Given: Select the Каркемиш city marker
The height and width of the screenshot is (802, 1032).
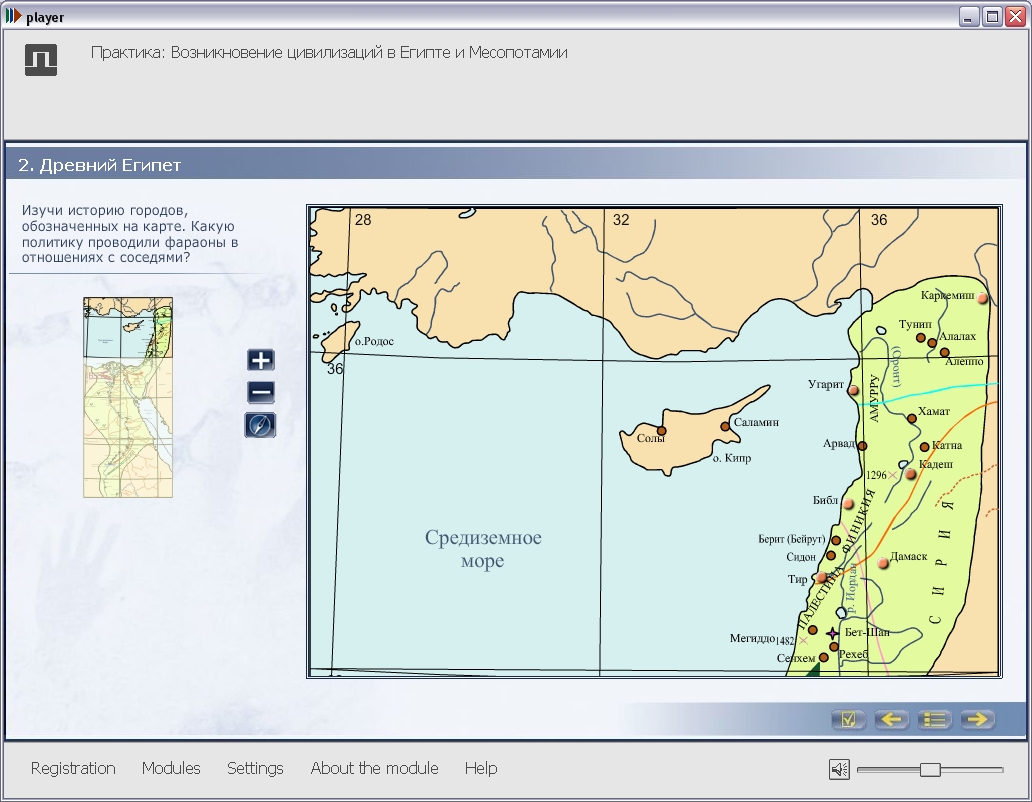Looking at the screenshot, I should 983,298.
